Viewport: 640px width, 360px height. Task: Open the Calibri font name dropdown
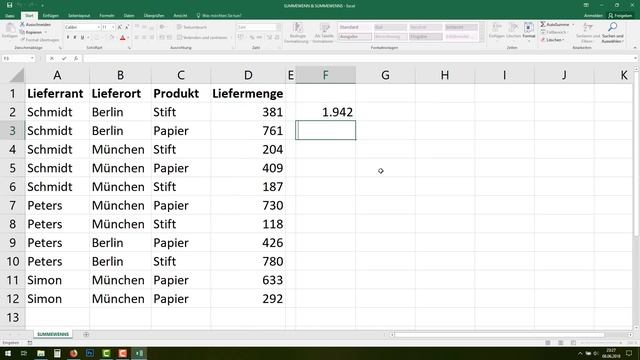point(99,27)
